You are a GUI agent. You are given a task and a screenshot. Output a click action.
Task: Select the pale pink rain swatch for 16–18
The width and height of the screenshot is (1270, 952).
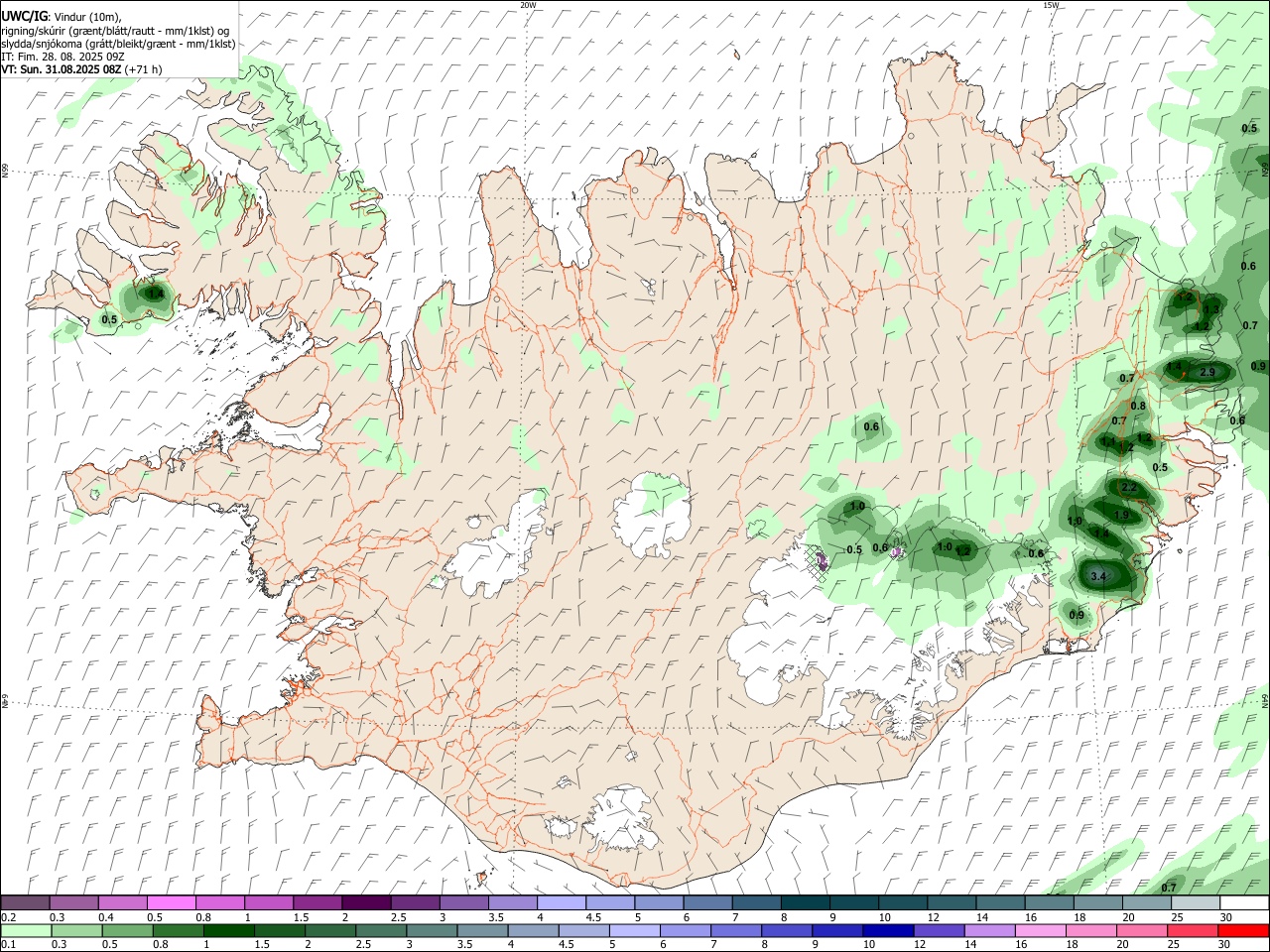point(1039,931)
